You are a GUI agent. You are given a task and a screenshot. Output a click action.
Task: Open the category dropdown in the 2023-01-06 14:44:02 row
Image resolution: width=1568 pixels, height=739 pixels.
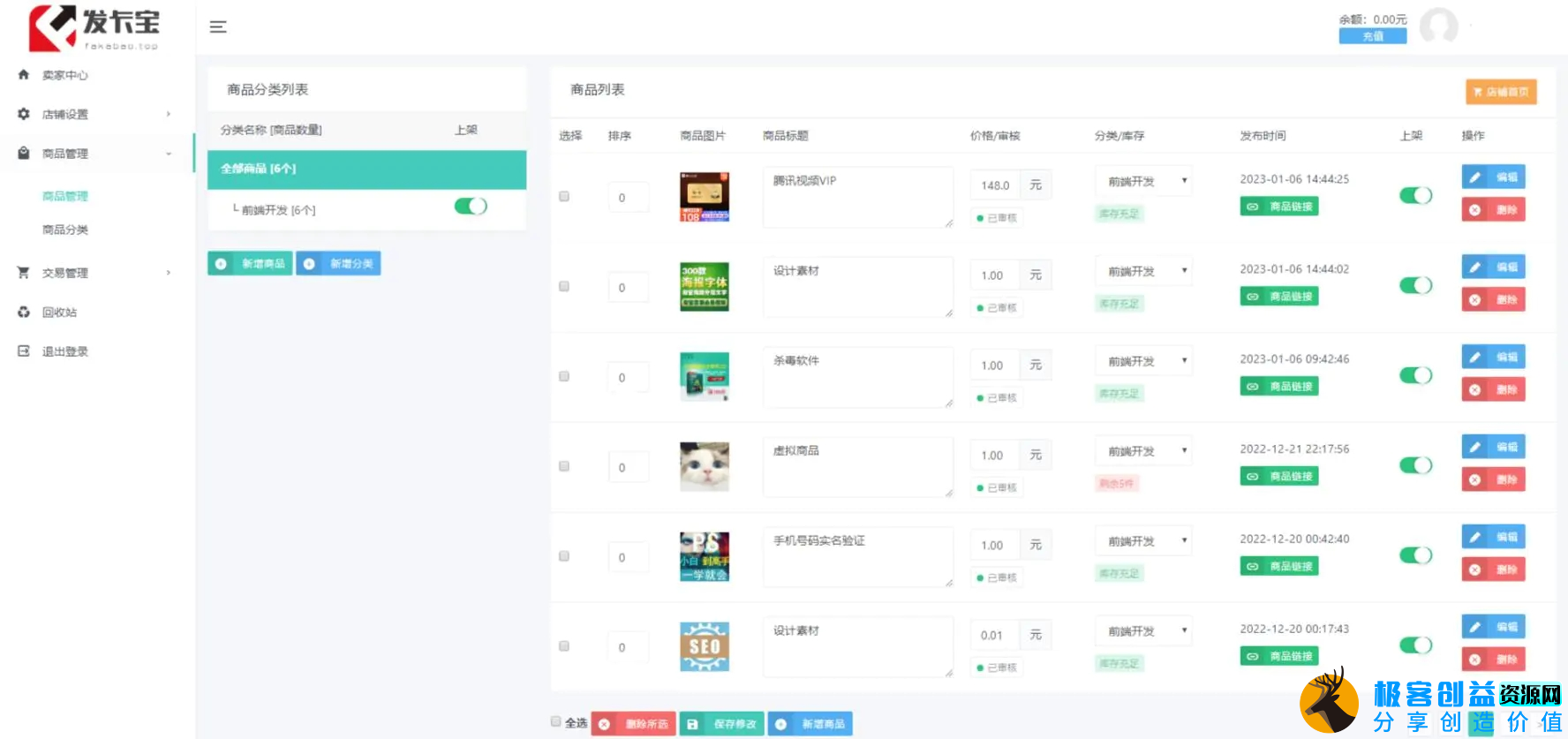pyautogui.click(x=1144, y=271)
